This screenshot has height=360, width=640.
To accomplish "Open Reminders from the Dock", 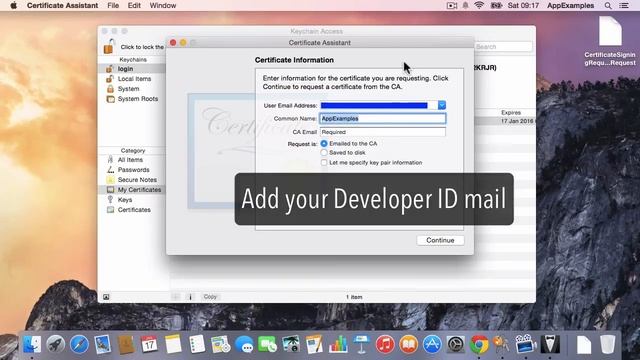I will click(x=197, y=344).
